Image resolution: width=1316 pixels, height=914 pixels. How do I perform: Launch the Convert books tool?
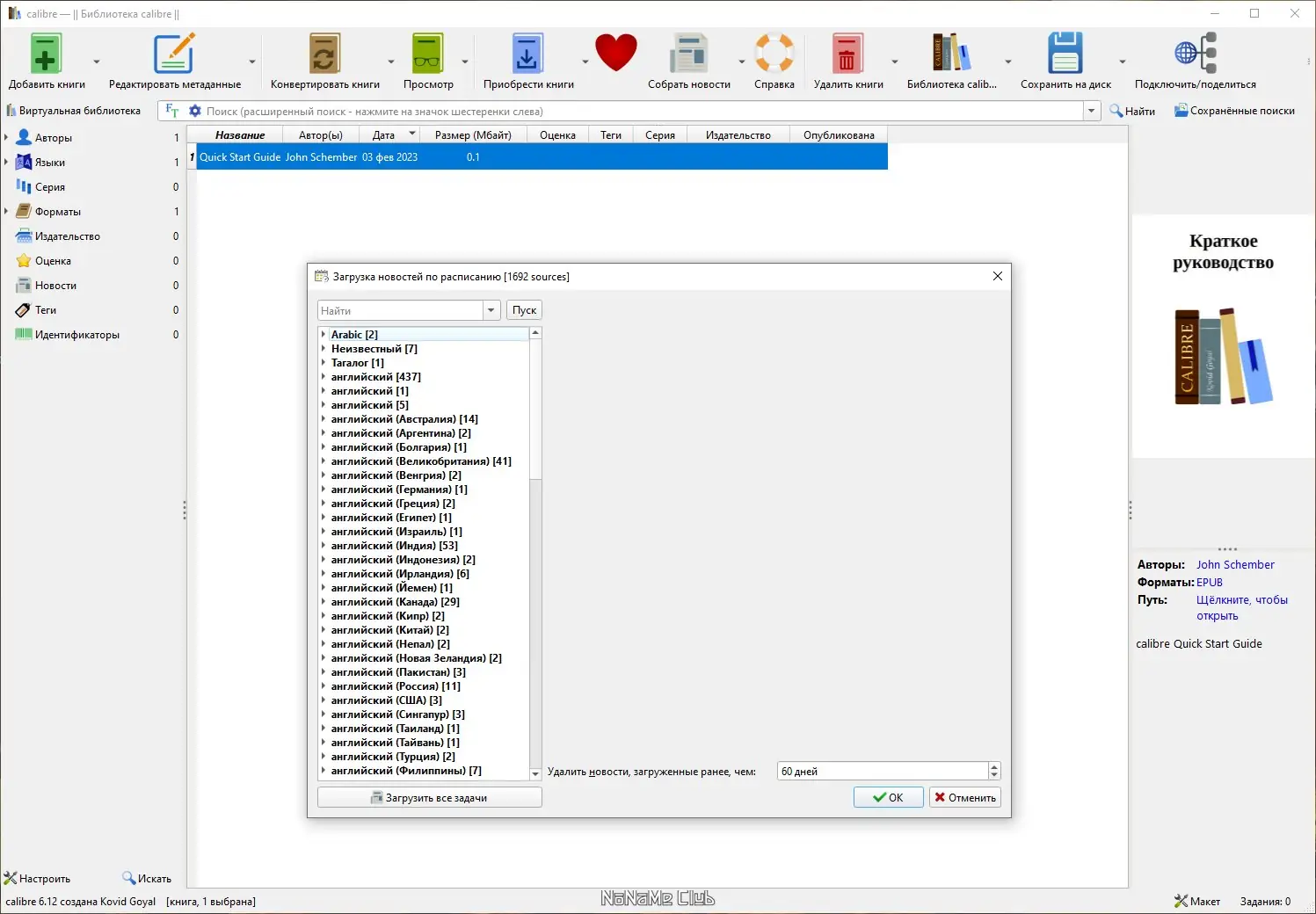(x=324, y=54)
